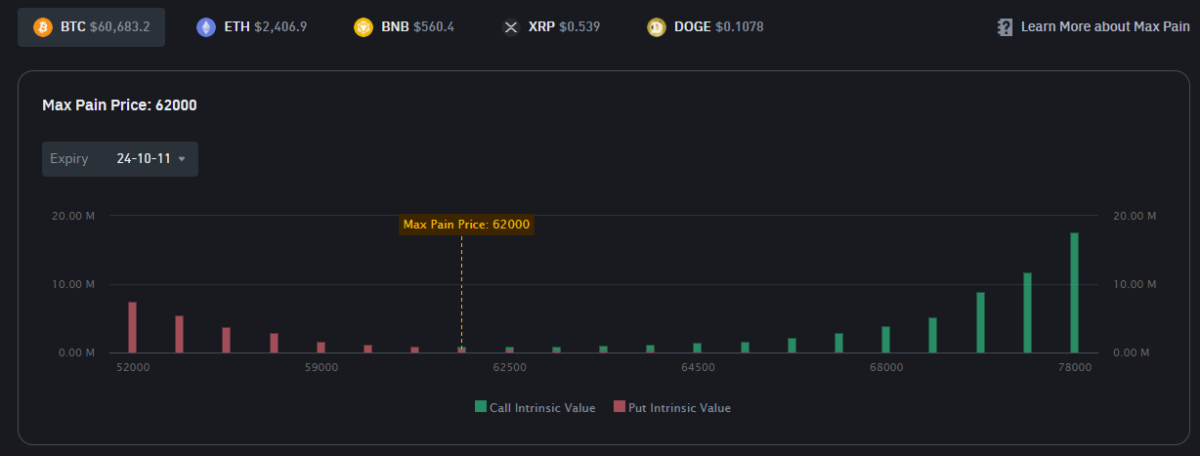Click the BNB yellow logo icon
1200x456 pixels.
363,27
